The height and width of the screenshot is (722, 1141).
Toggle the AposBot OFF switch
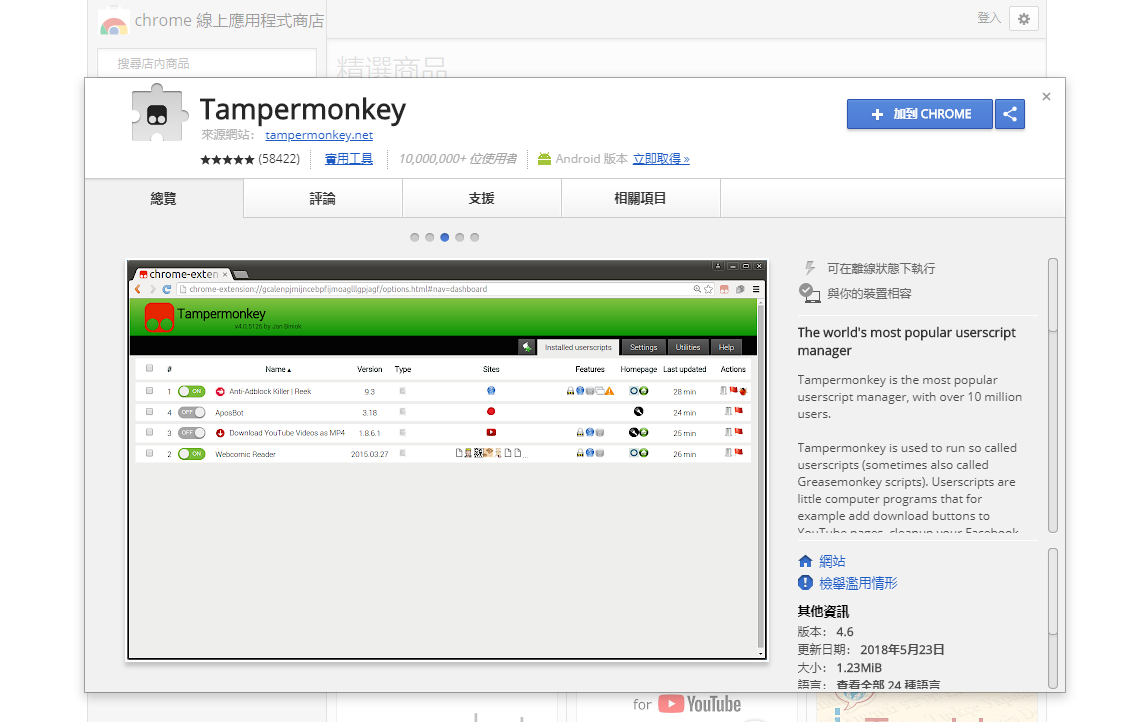[191, 413]
